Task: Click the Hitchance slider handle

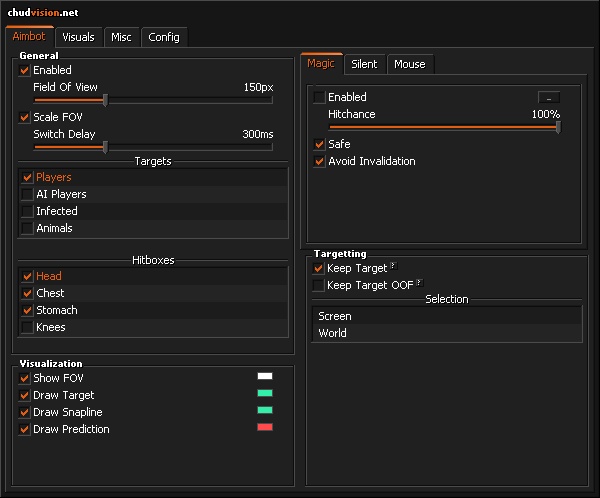Action: [558, 127]
